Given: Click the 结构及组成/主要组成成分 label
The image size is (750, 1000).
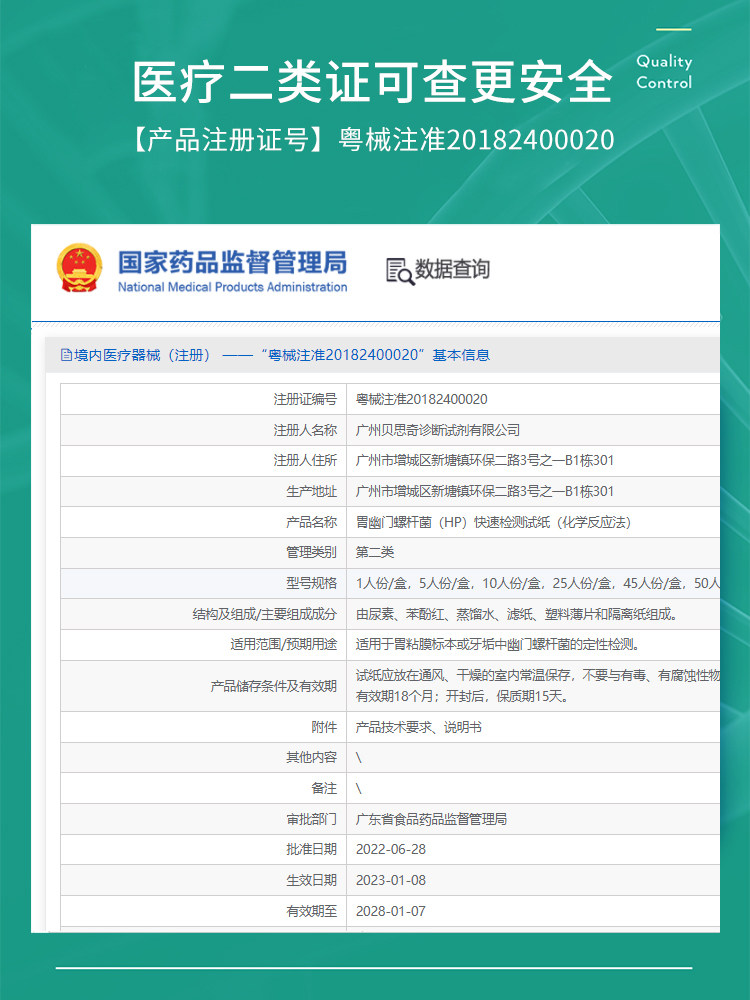Looking at the screenshot, I should (265, 614).
